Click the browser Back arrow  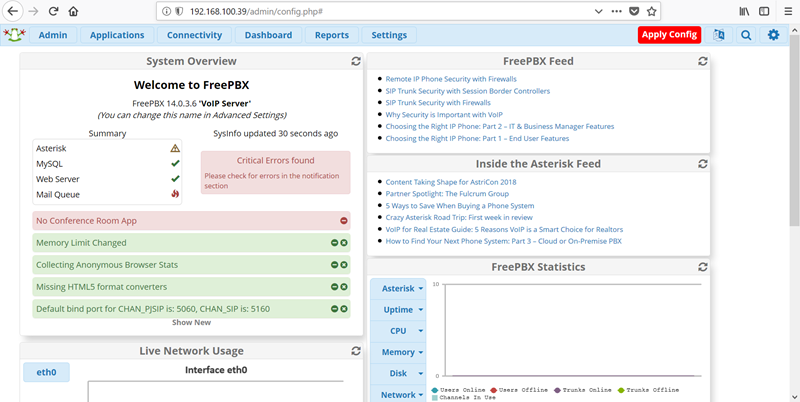(13, 11)
